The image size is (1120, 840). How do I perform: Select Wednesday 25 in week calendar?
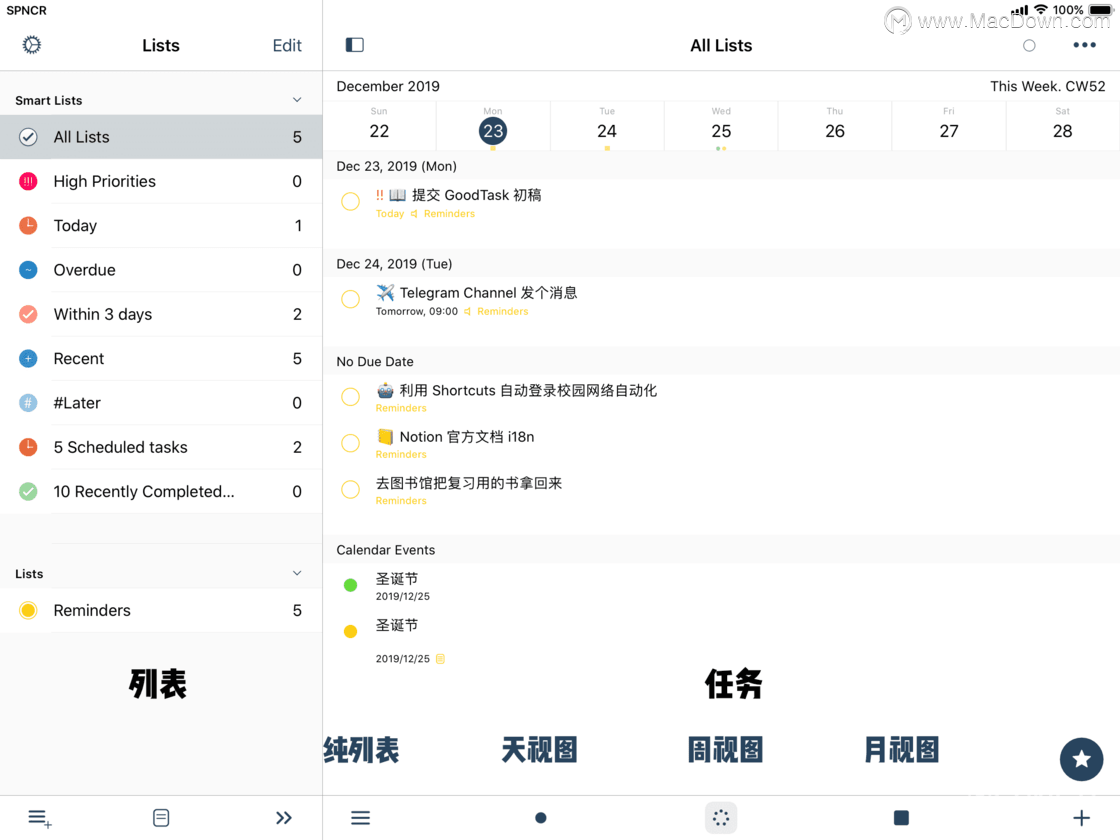click(x=721, y=126)
